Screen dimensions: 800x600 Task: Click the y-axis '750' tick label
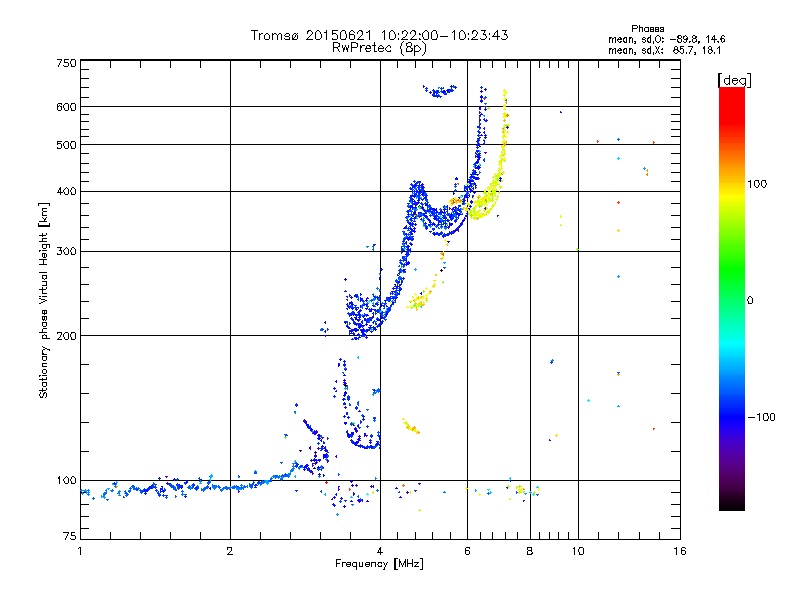click(67, 63)
